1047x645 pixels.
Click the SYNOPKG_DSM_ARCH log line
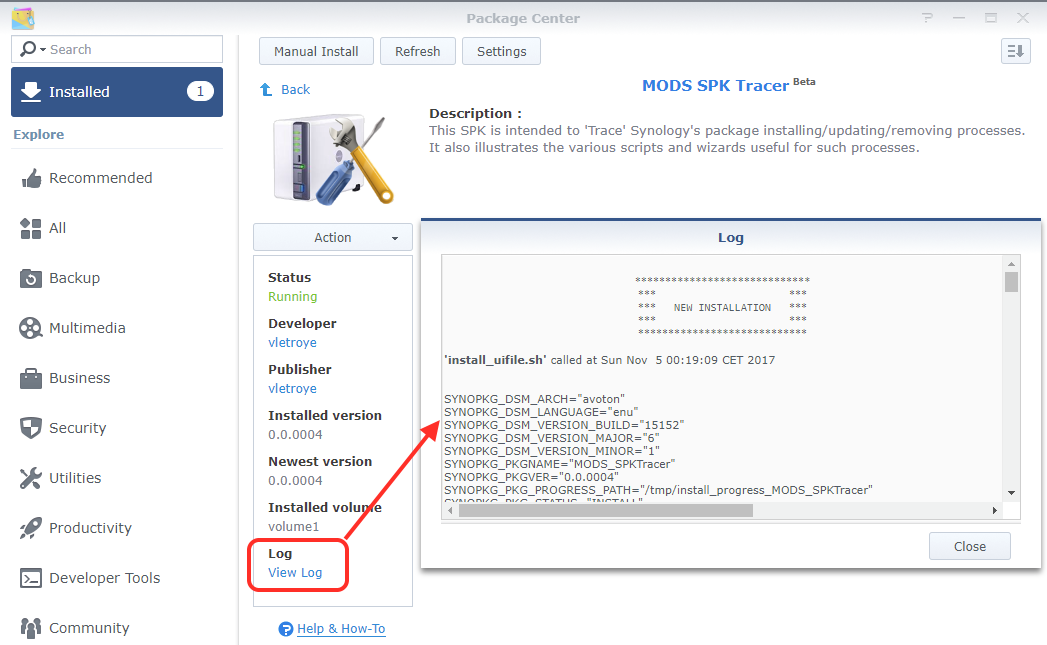pos(535,399)
